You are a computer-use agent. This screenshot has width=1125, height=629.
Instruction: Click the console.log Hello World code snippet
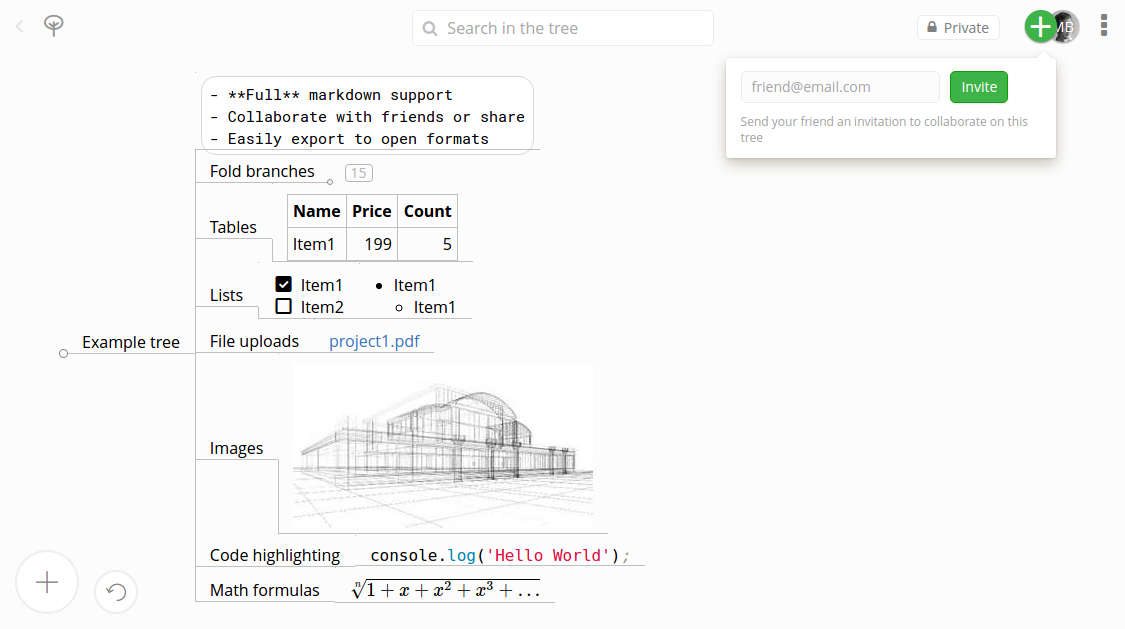tap(499, 556)
